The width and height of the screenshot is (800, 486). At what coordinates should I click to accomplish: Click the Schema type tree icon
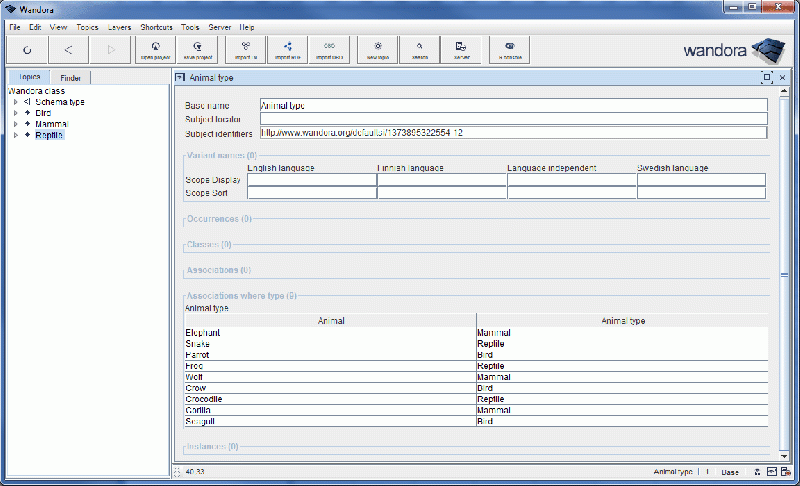(x=27, y=102)
